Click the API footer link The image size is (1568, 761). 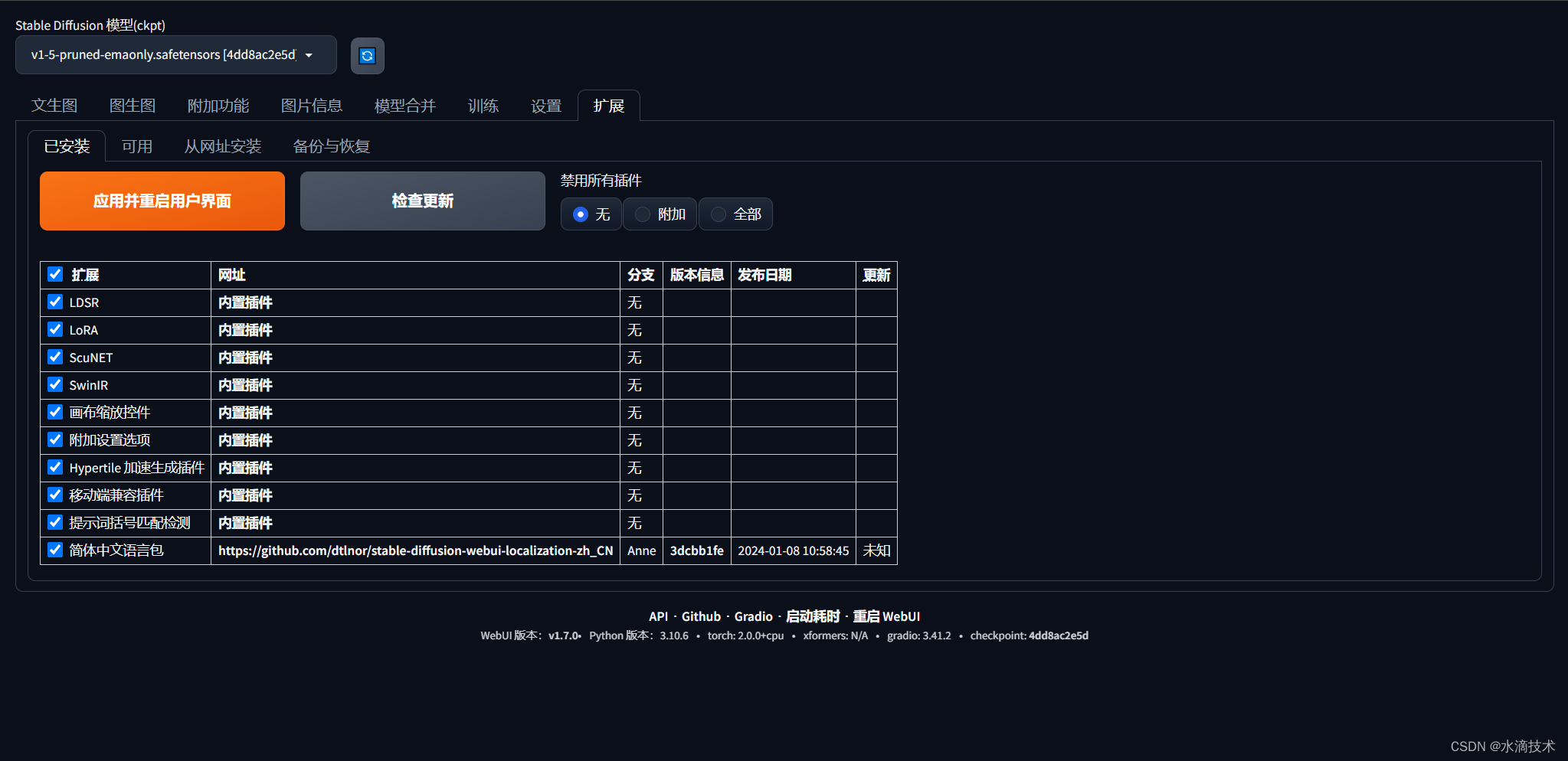[658, 616]
